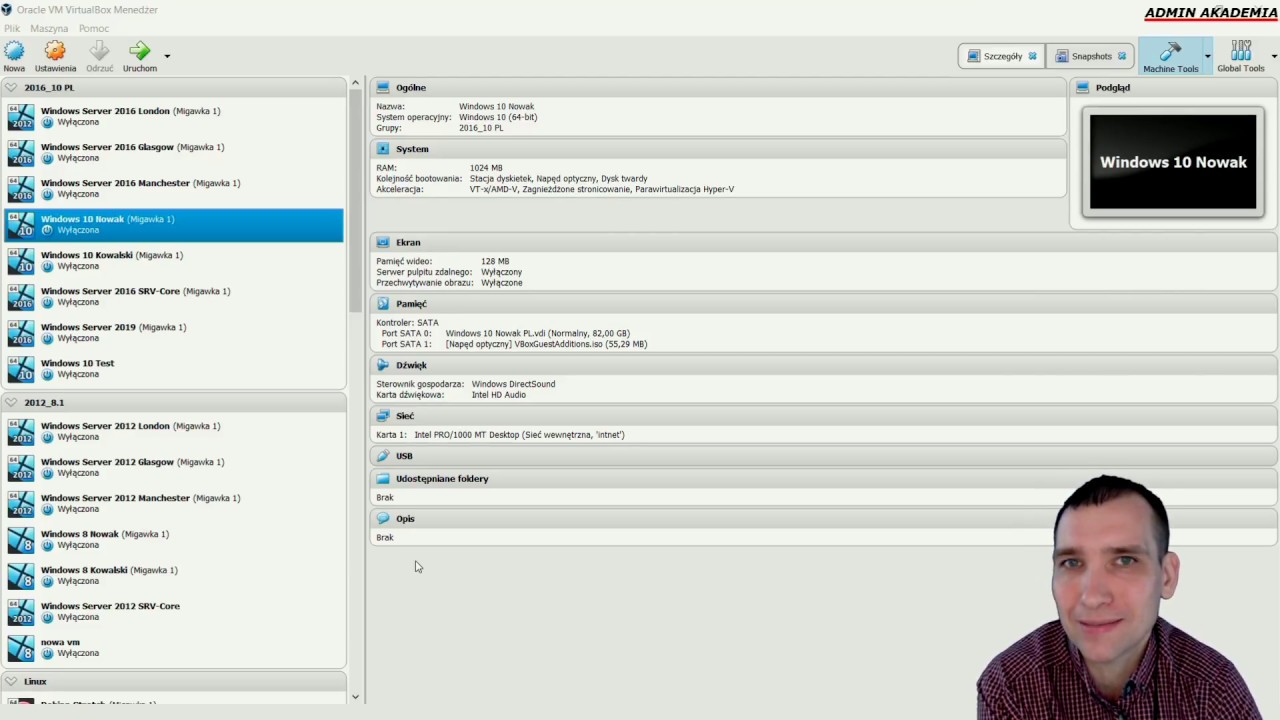Expand the Machine Tools dropdown arrow
Screen dimensions: 1280x720
click(1207, 56)
